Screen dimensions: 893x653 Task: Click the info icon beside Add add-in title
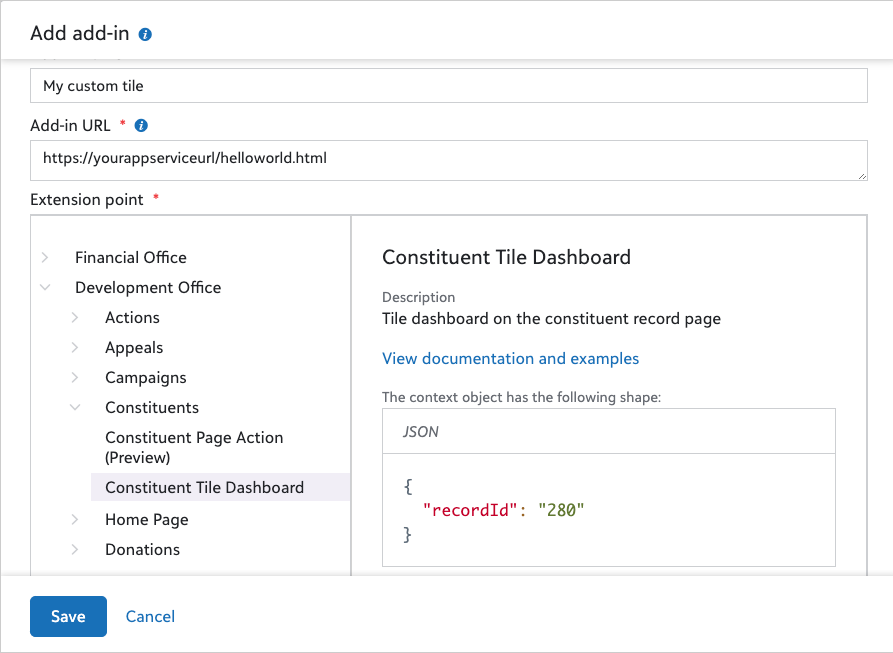click(146, 34)
